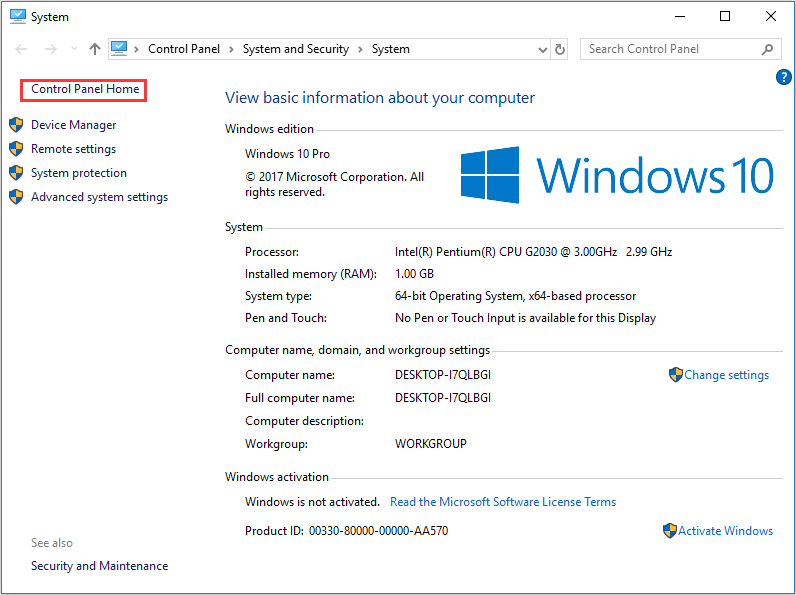Image resolution: width=796 pixels, height=595 pixels.
Task: Open System protection link
Action: pyautogui.click(x=79, y=173)
